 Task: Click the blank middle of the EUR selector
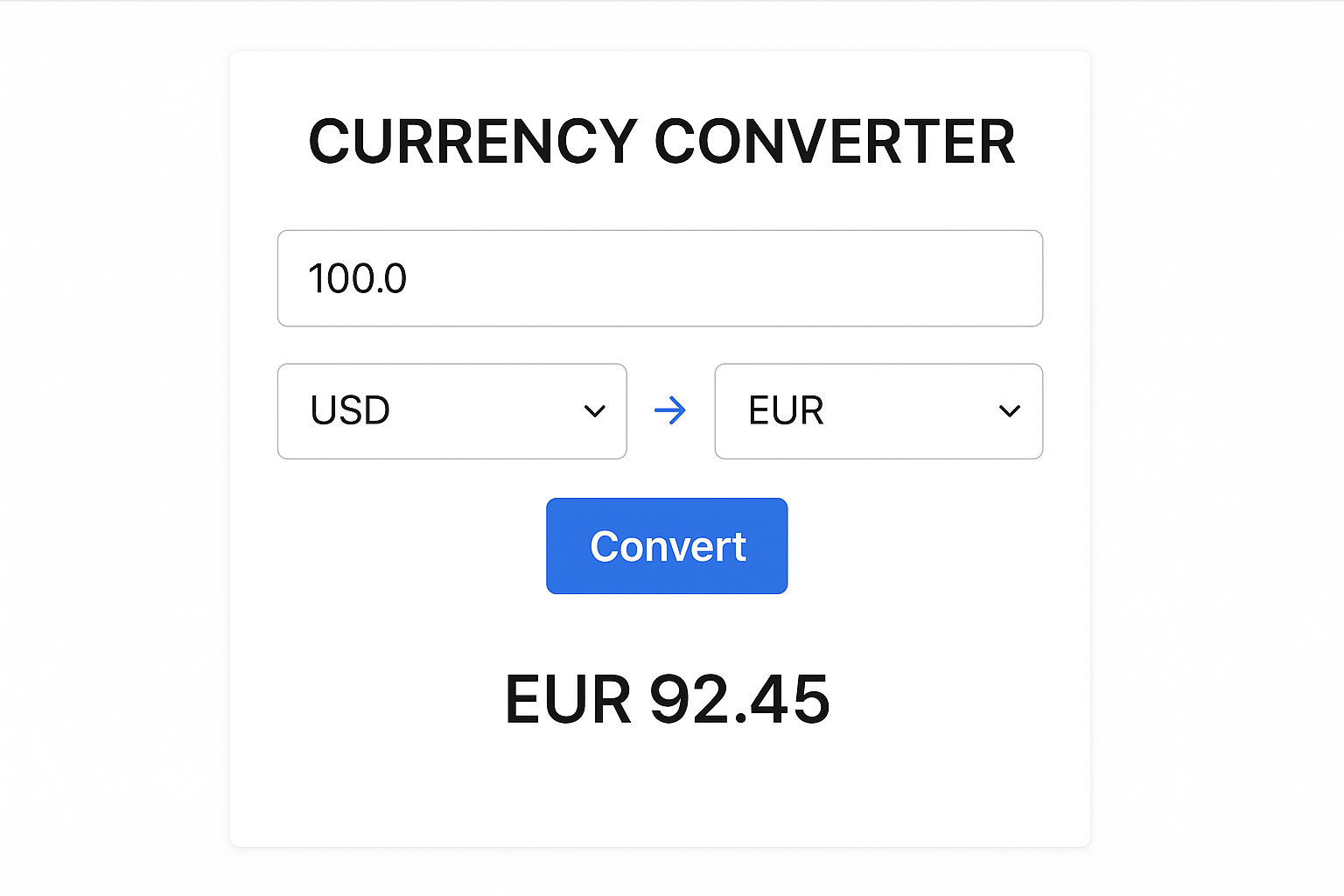910,411
